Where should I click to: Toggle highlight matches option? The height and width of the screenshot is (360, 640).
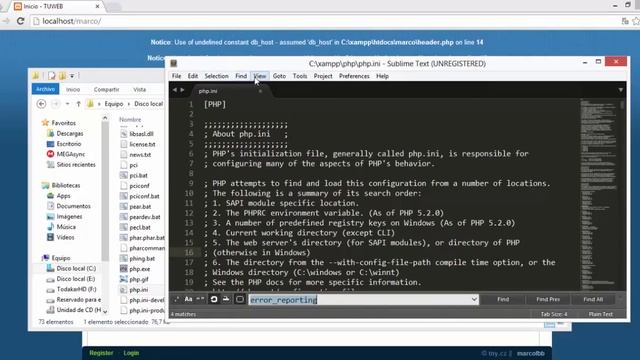click(x=240, y=299)
